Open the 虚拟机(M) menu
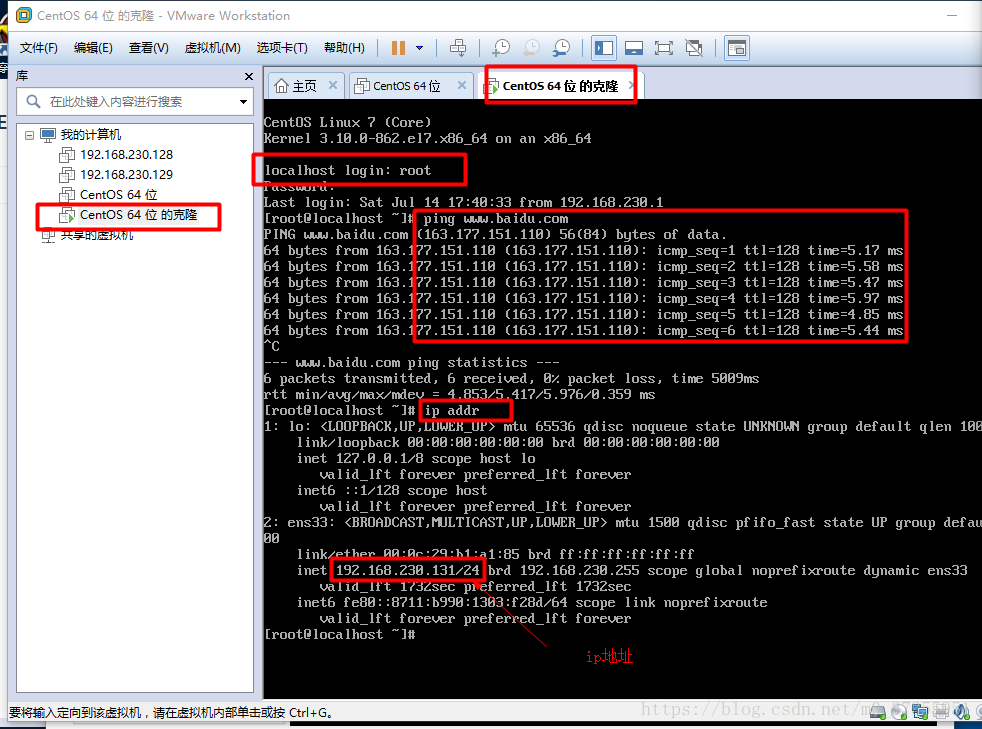Image resolution: width=982 pixels, height=729 pixels. [212, 48]
